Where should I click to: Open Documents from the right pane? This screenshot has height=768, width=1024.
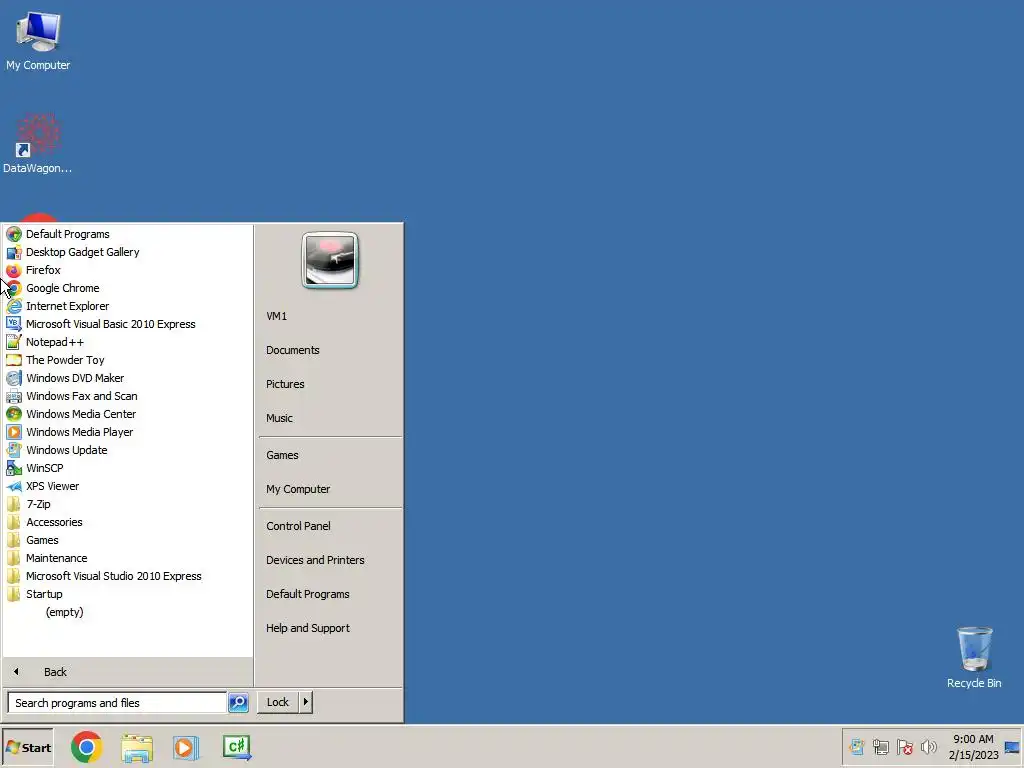coord(330,350)
